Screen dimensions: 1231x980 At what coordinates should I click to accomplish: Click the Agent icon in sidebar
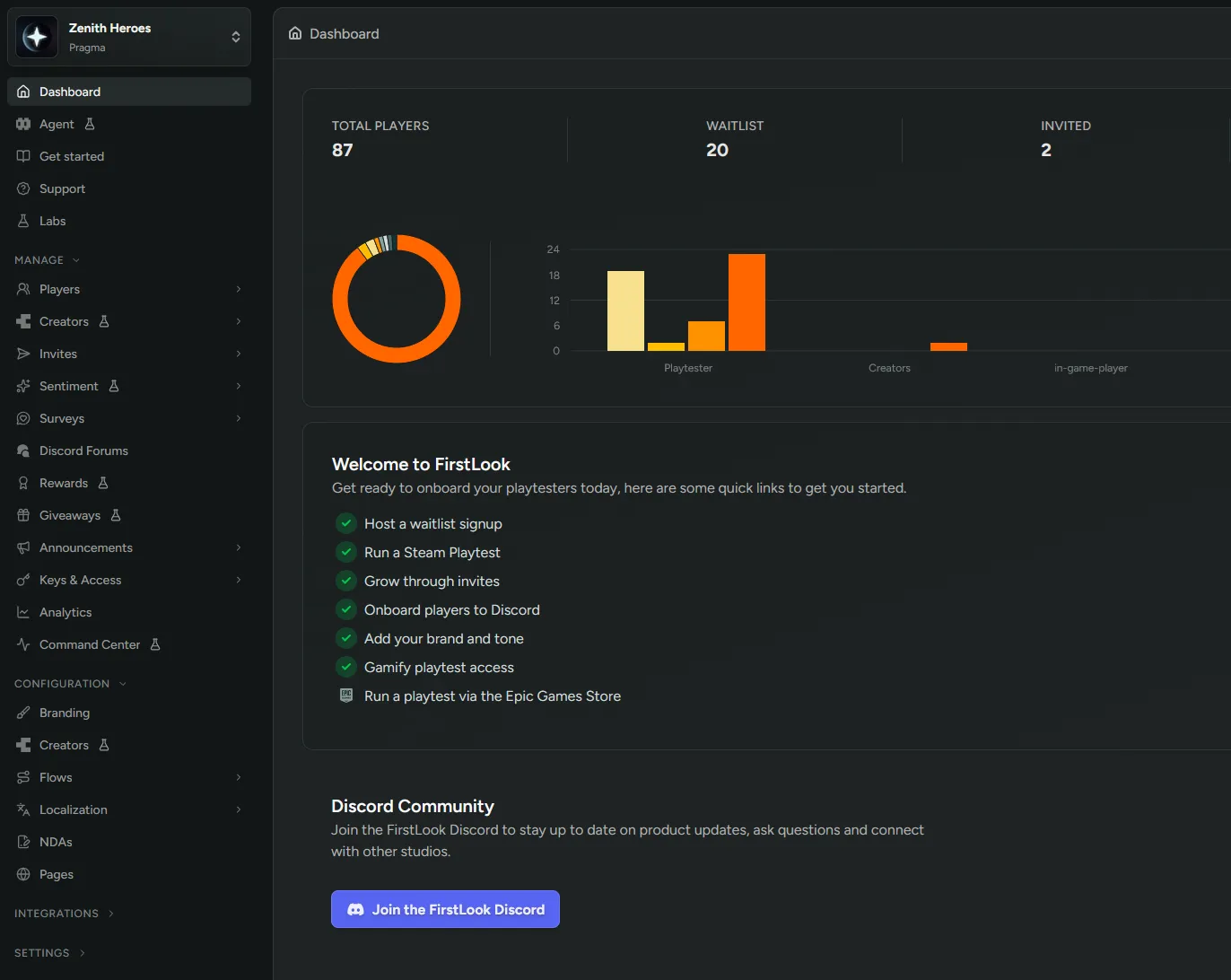(23, 124)
